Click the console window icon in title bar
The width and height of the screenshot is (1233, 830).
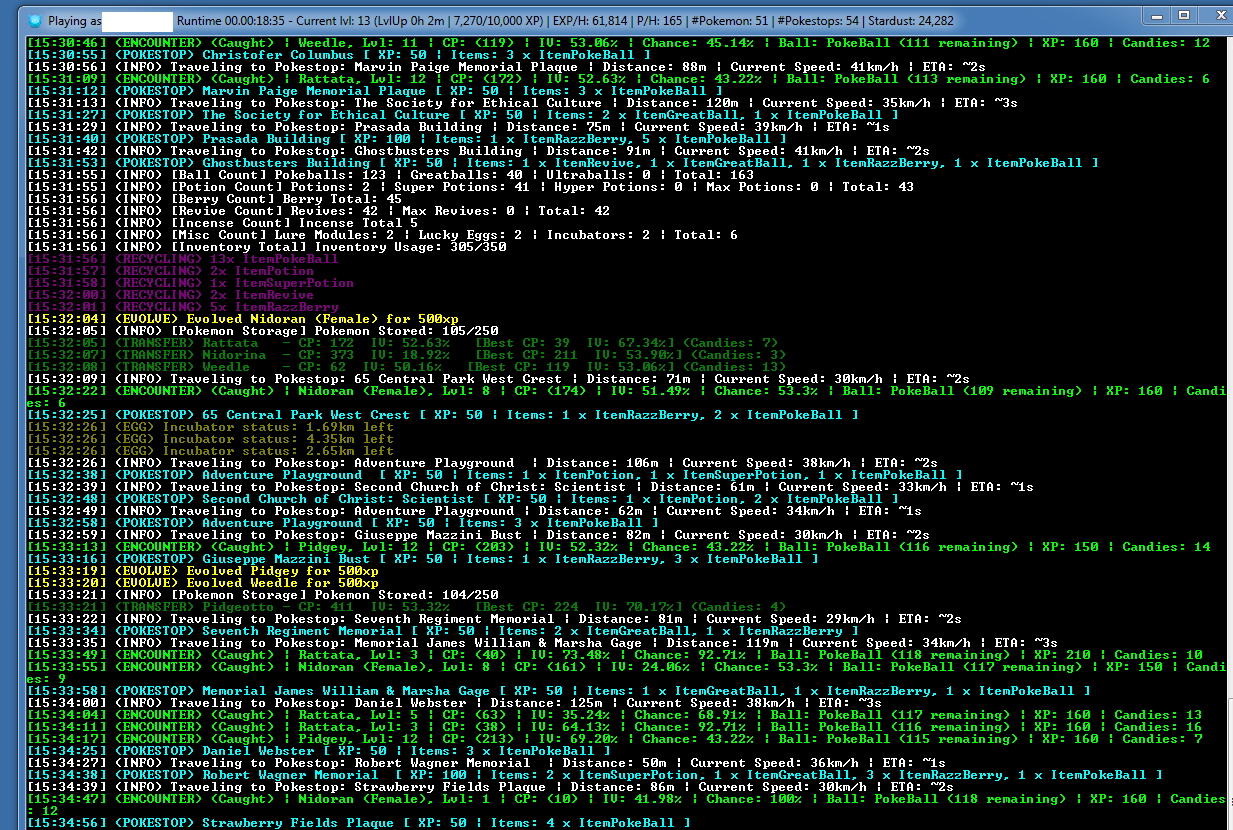[36, 20]
